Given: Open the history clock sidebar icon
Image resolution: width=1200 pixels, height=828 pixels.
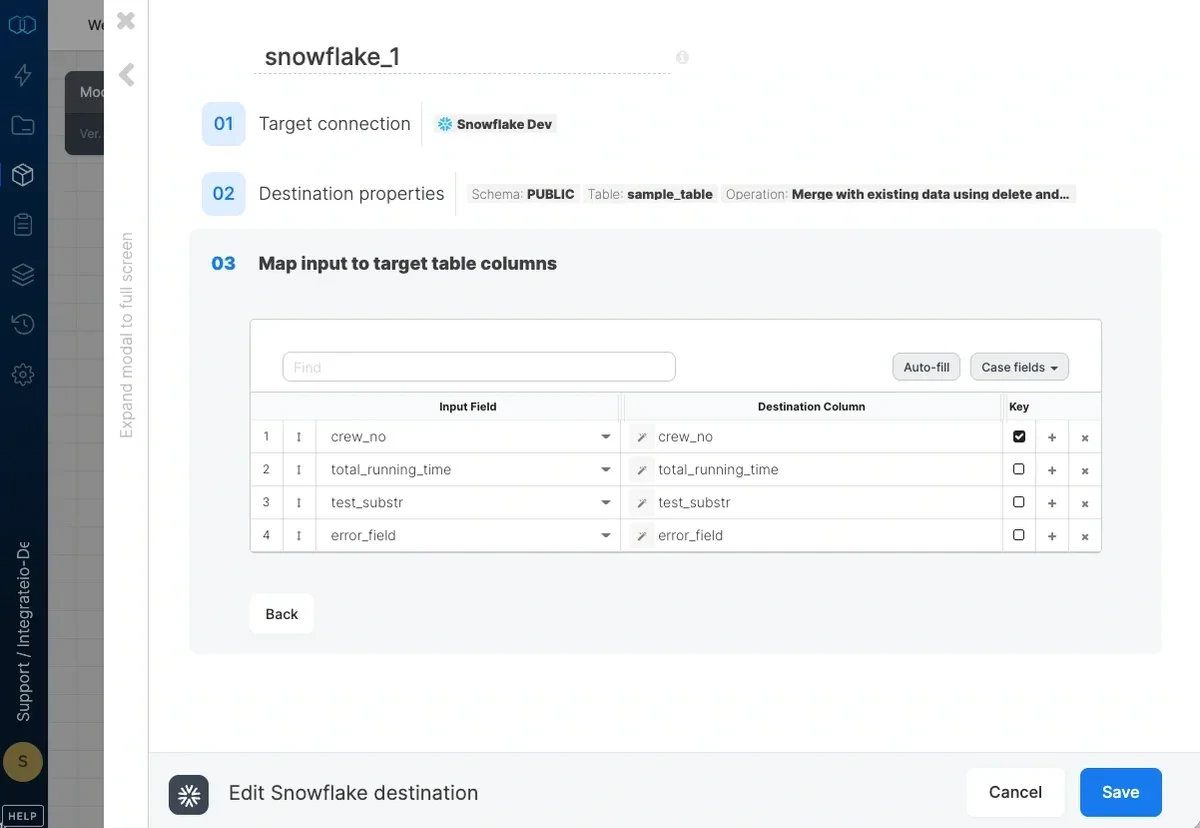Looking at the screenshot, I should (22, 324).
